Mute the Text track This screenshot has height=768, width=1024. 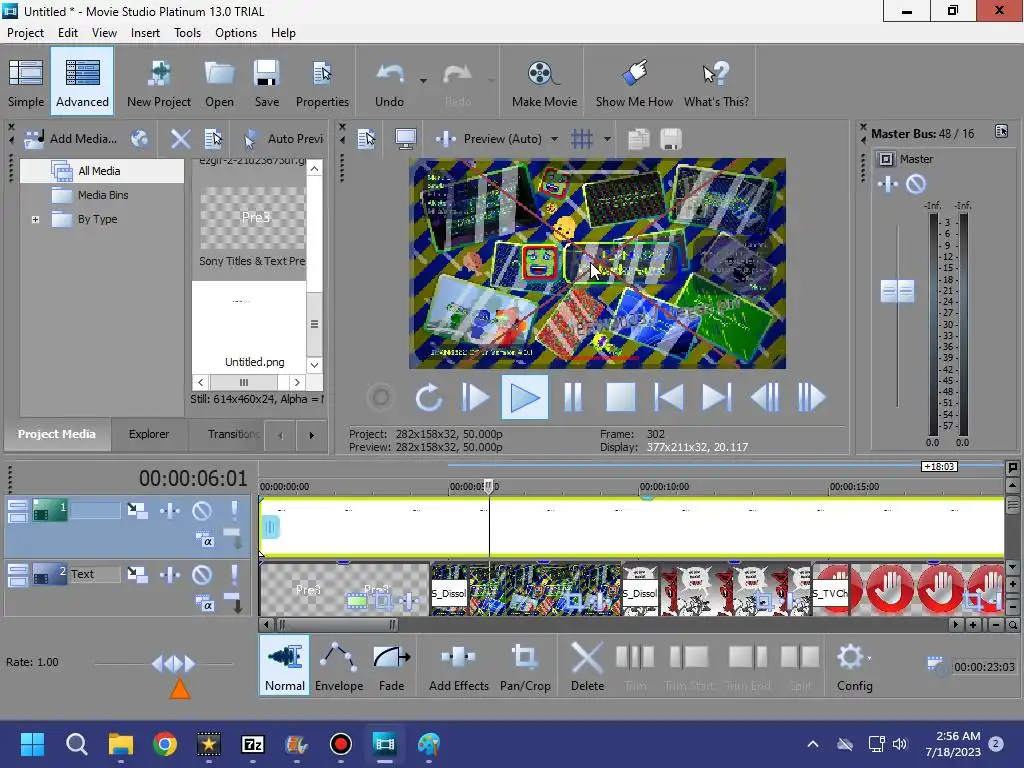202,574
